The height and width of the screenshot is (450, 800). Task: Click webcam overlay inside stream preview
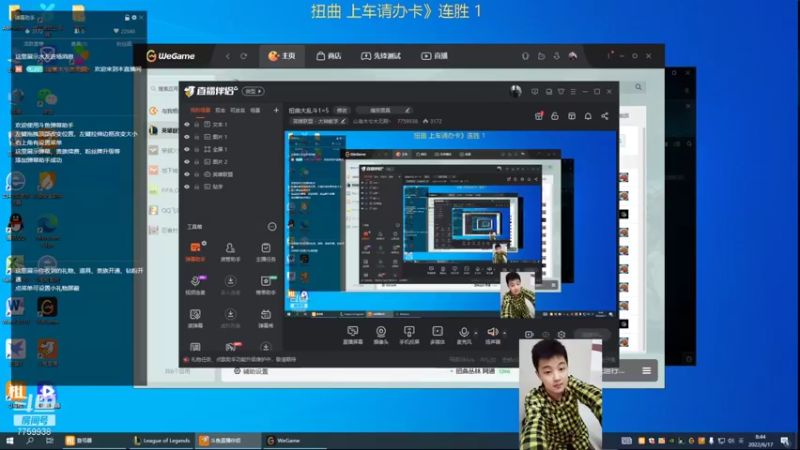coord(517,294)
